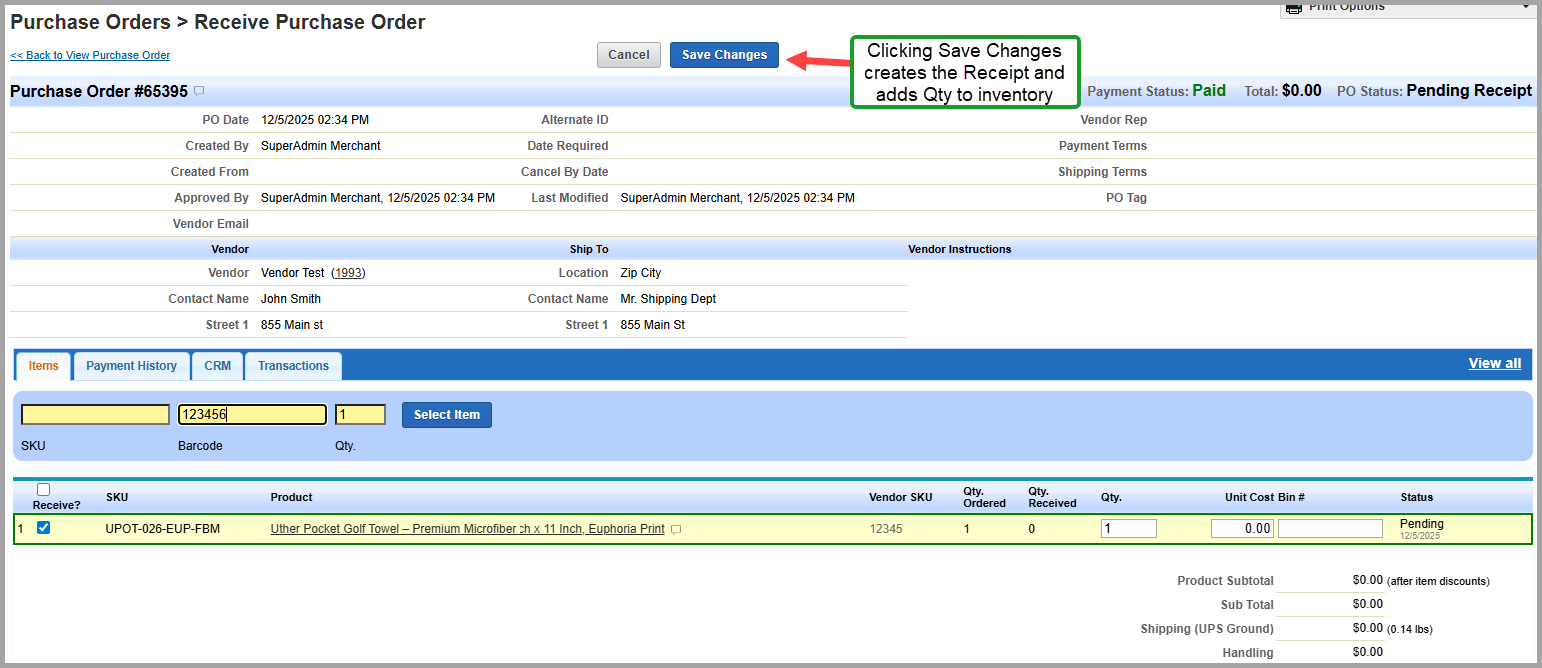Click the Save Changes button

tap(724, 55)
